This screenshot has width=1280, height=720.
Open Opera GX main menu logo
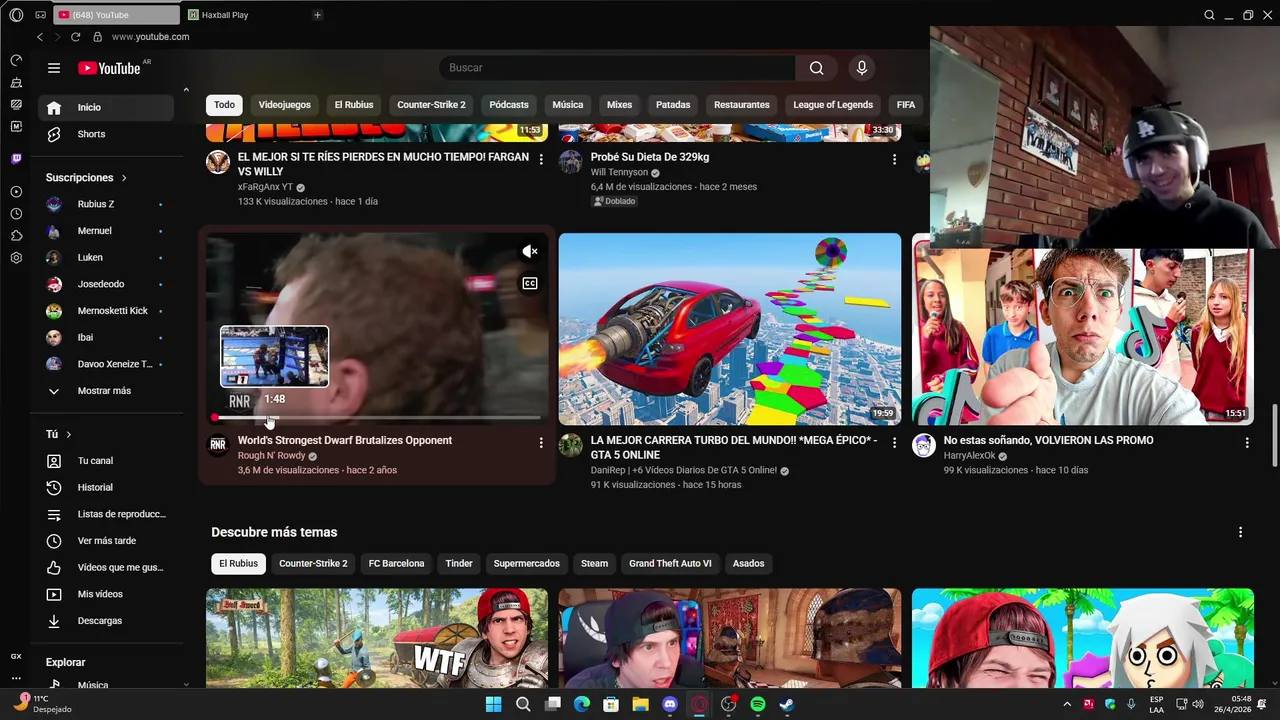[16, 15]
